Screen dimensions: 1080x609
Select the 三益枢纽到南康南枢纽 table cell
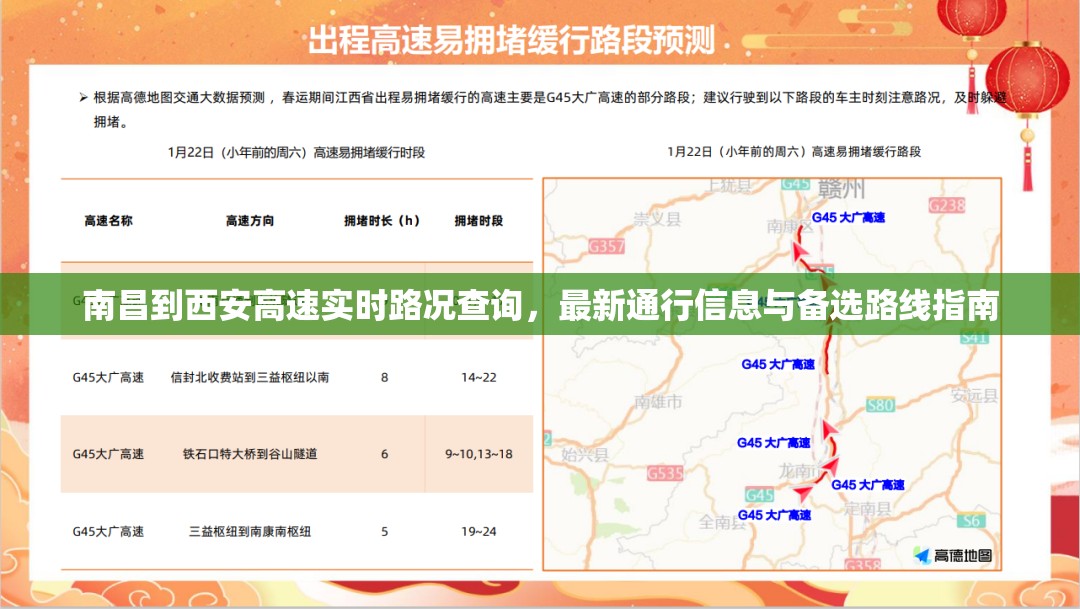(250, 531)
